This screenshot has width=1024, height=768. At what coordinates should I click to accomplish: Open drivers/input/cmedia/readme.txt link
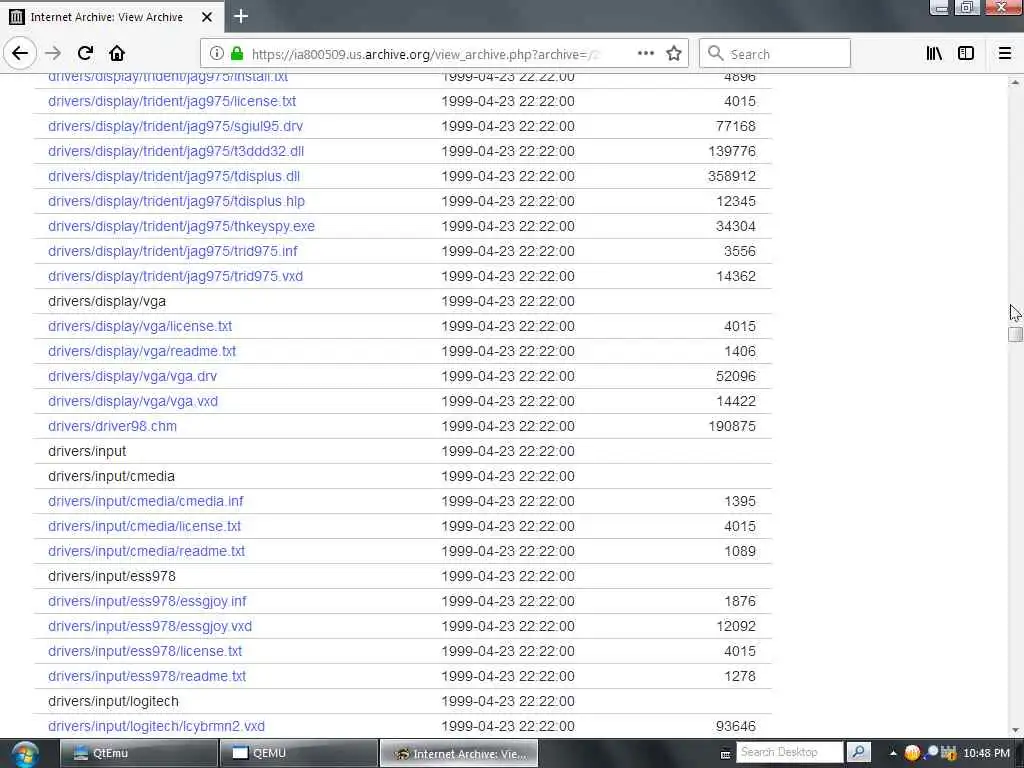point(146,551)
